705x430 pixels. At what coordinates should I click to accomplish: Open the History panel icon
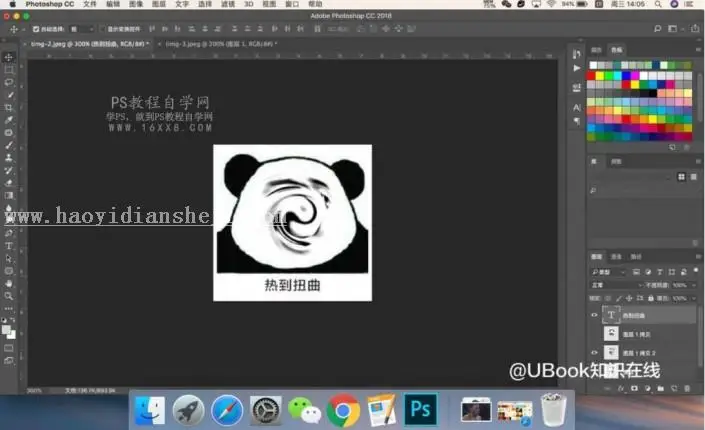tap(576, 54)
